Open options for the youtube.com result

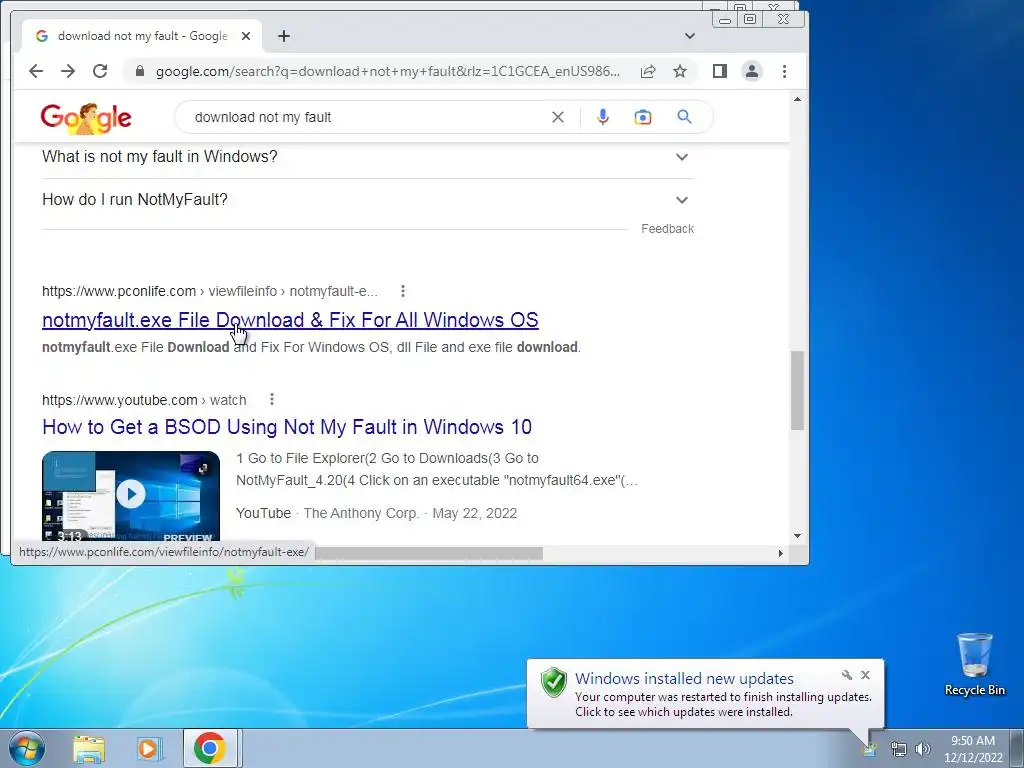tap(272, 399)
